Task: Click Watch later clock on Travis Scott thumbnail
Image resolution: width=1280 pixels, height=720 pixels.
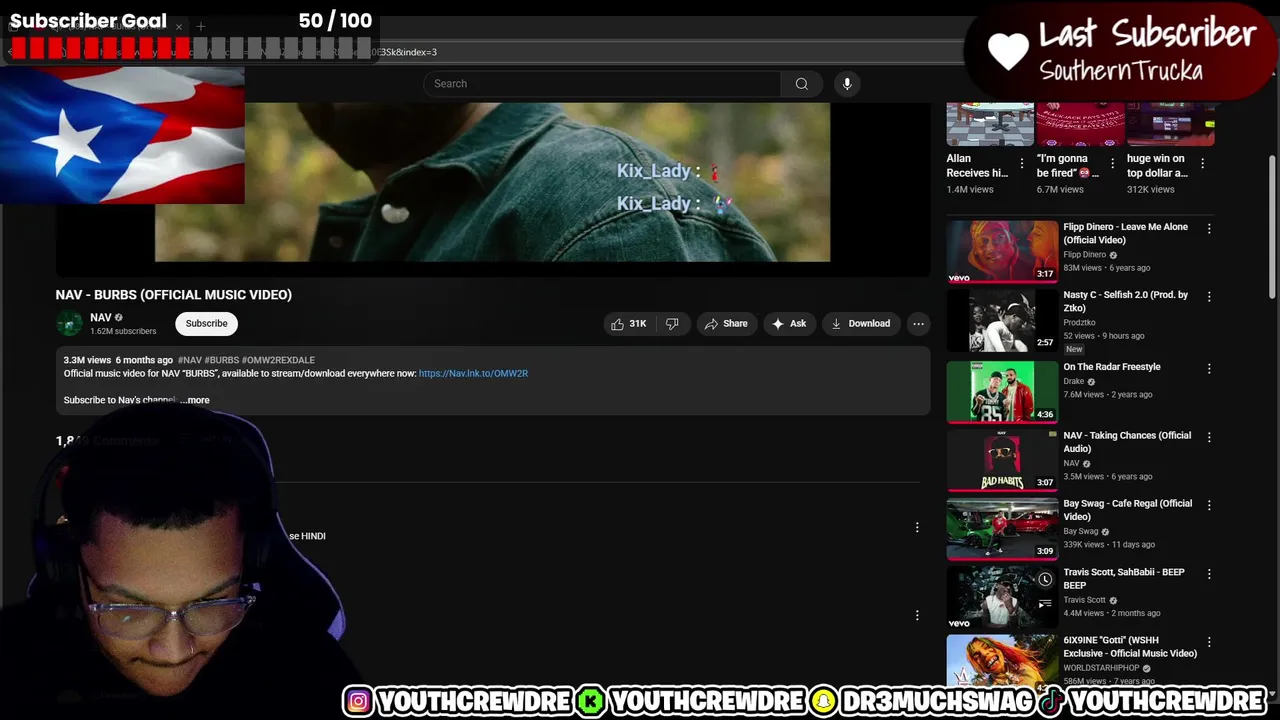Action: point(1045,579)
